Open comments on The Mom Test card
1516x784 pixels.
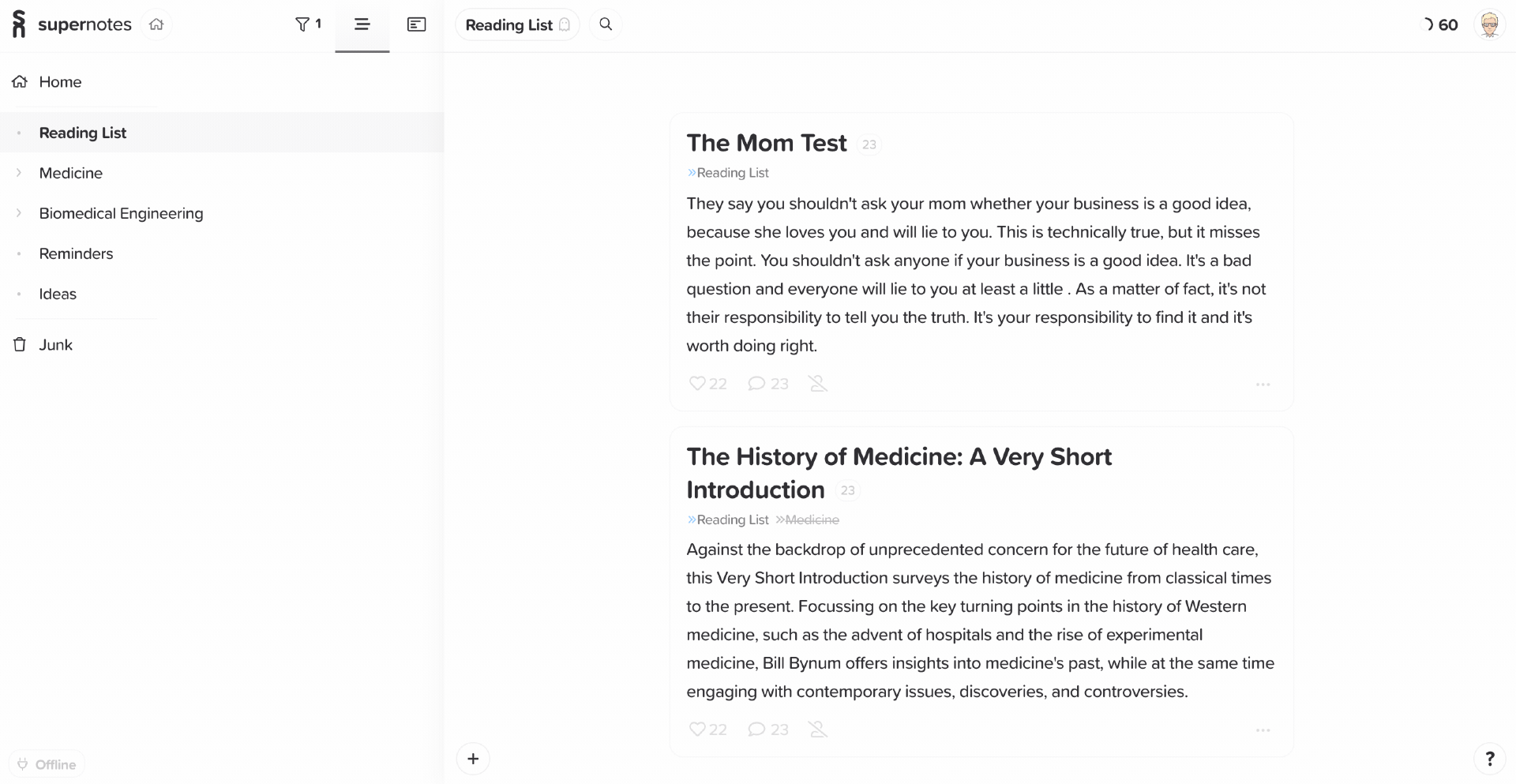(767, 384)
